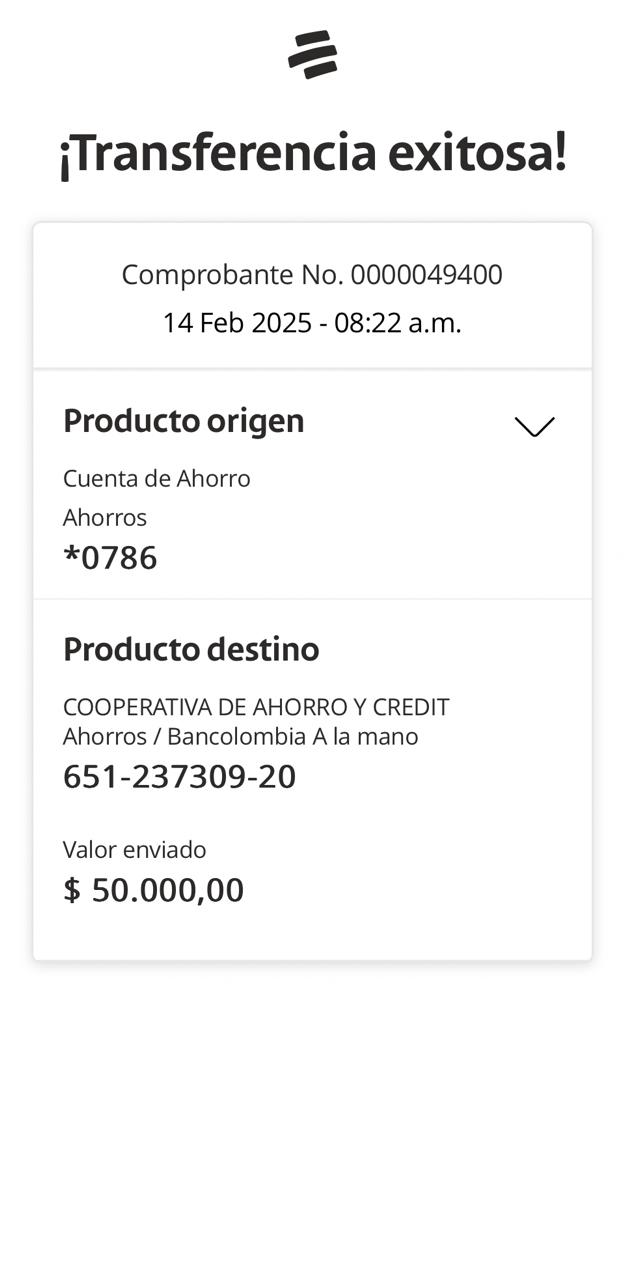625x1280 pixels.
Task: Tap the Valor enviado label
Action: pos(134,850)
